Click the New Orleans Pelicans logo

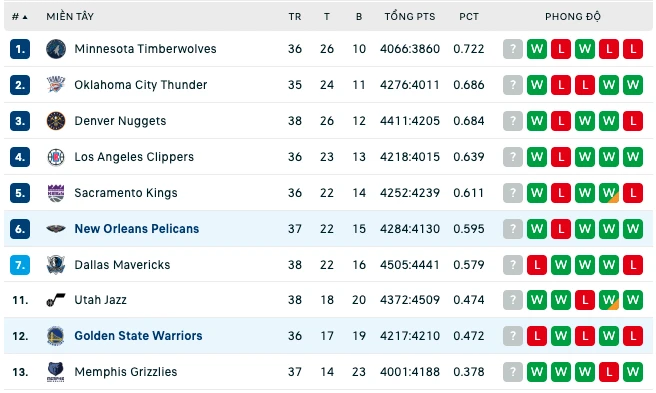click(56, 229)
